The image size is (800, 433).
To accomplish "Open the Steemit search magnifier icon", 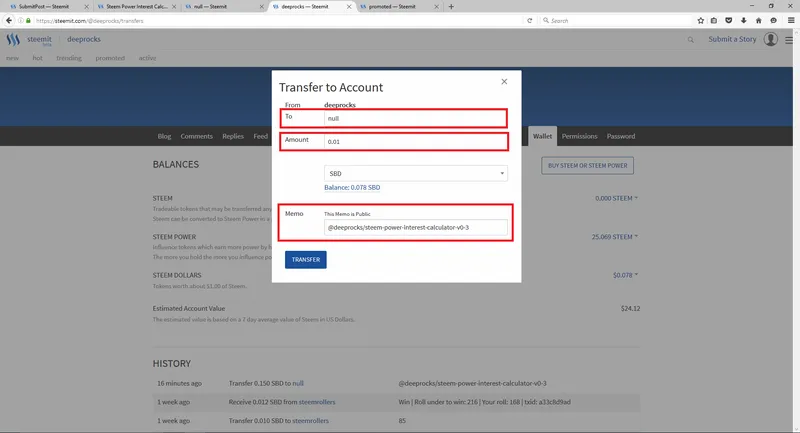I will point(690,39).
